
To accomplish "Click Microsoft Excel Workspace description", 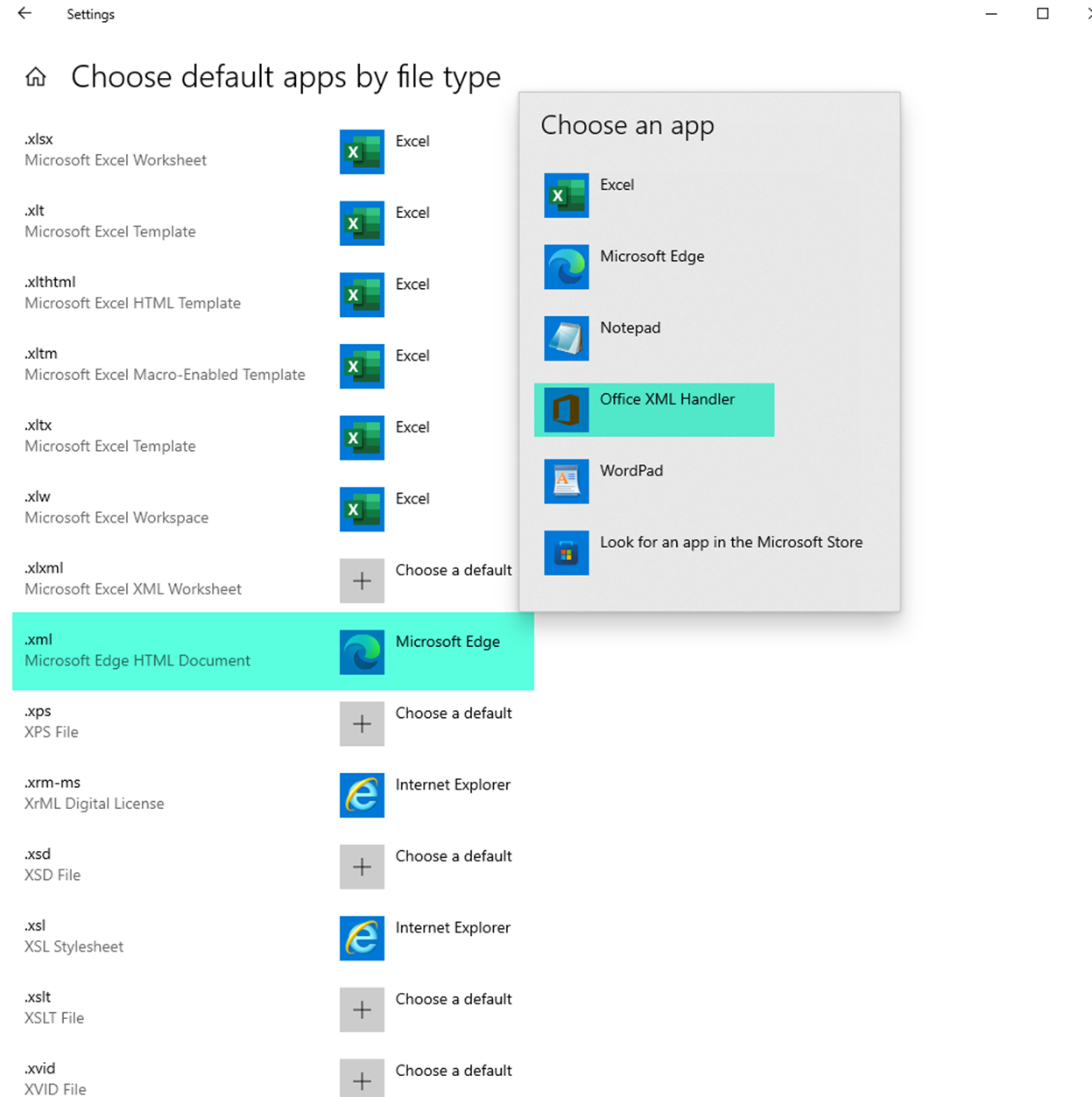I will pos(116,517).
